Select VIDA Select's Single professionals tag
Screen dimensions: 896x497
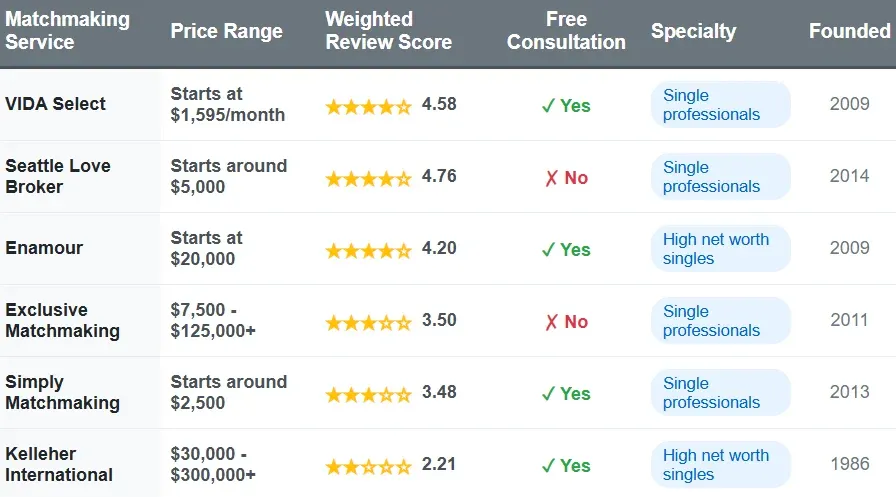click(x=720, y=105)
